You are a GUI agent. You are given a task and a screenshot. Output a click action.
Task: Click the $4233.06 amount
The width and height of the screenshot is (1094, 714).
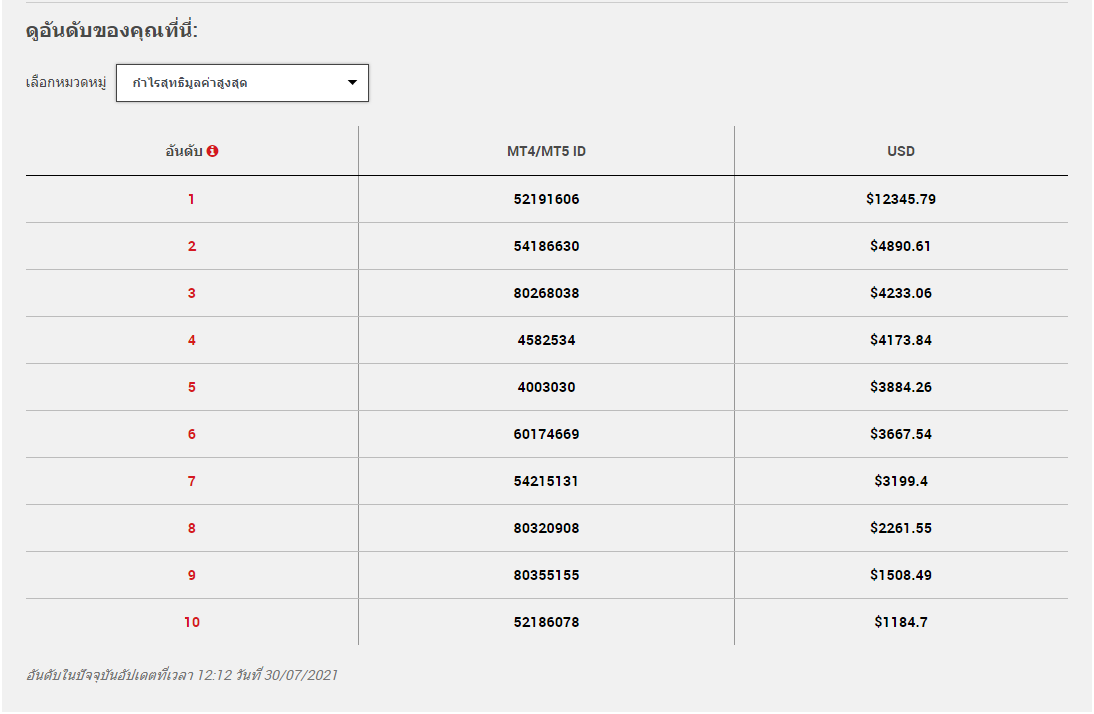click(901, 293)
